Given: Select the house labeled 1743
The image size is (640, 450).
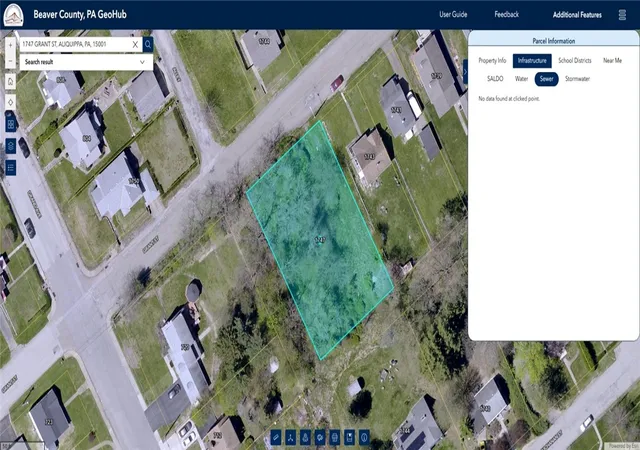Looking at the screenshot, I should (369, 157).
